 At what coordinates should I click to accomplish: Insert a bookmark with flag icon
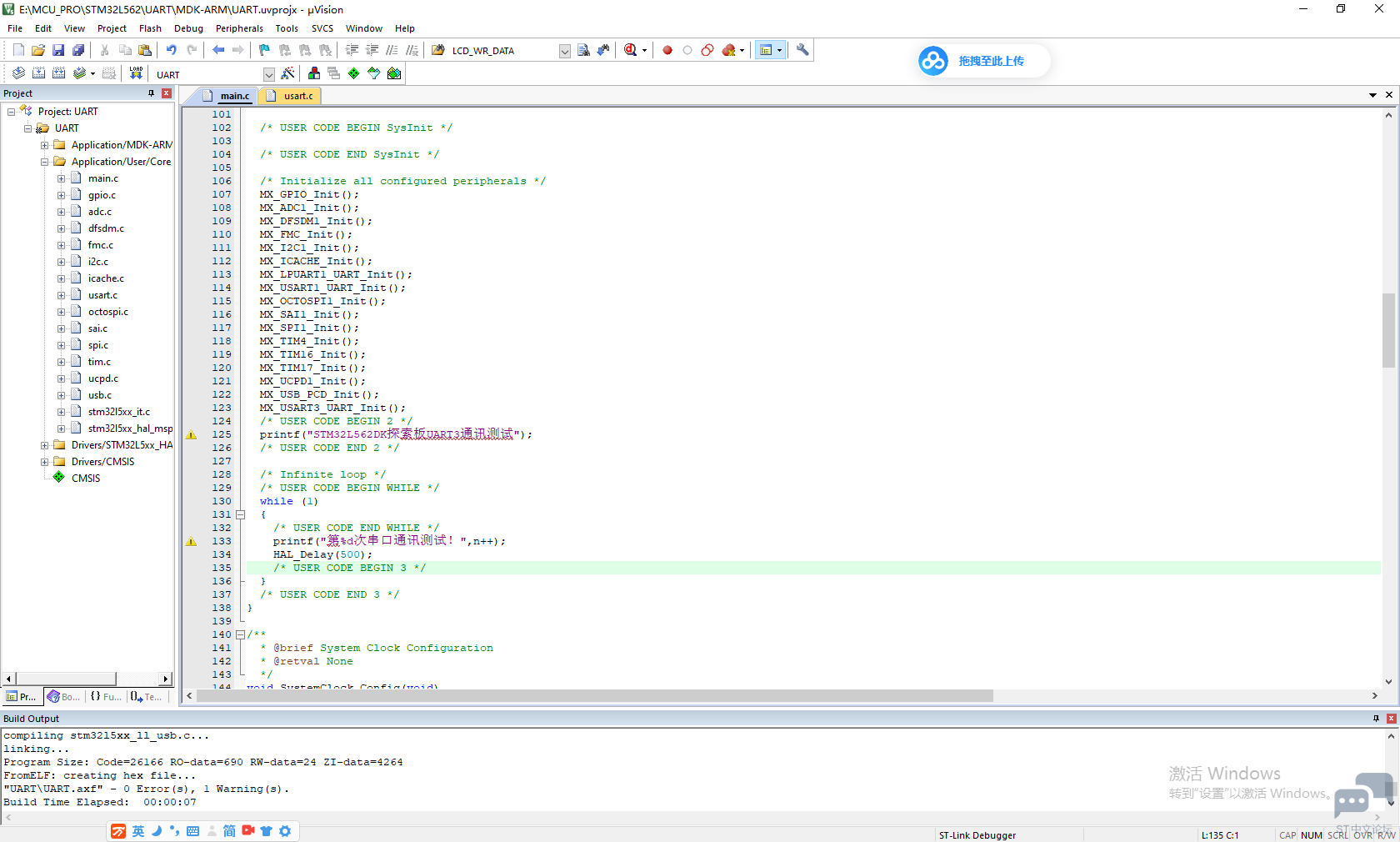[264, 50]
